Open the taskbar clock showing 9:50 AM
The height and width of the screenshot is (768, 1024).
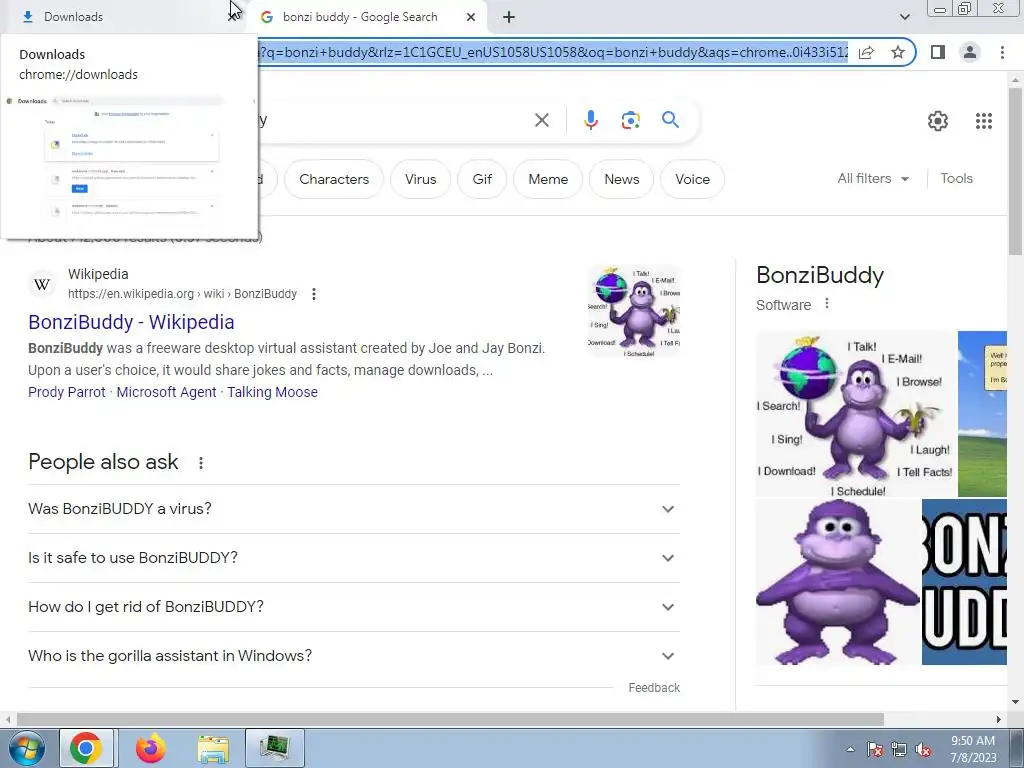pos(973,749)
